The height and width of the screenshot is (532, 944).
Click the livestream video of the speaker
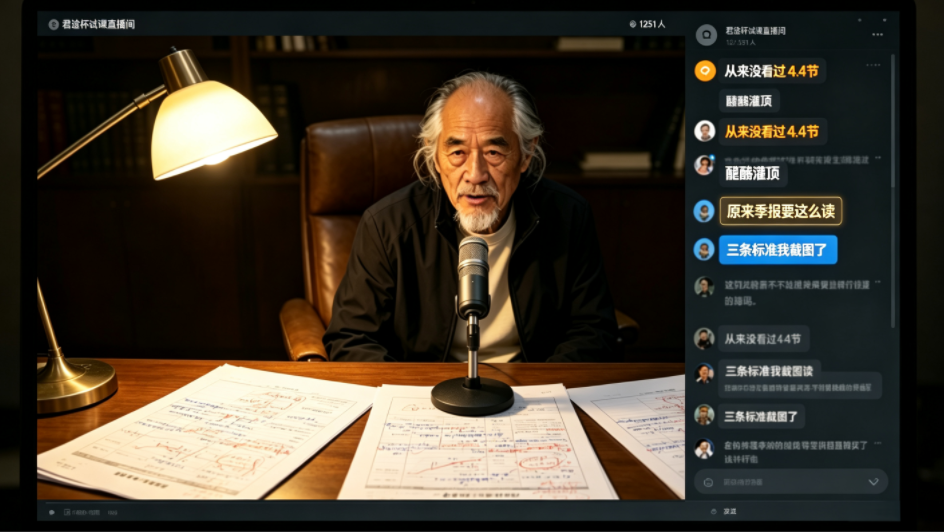click(361, 267)
